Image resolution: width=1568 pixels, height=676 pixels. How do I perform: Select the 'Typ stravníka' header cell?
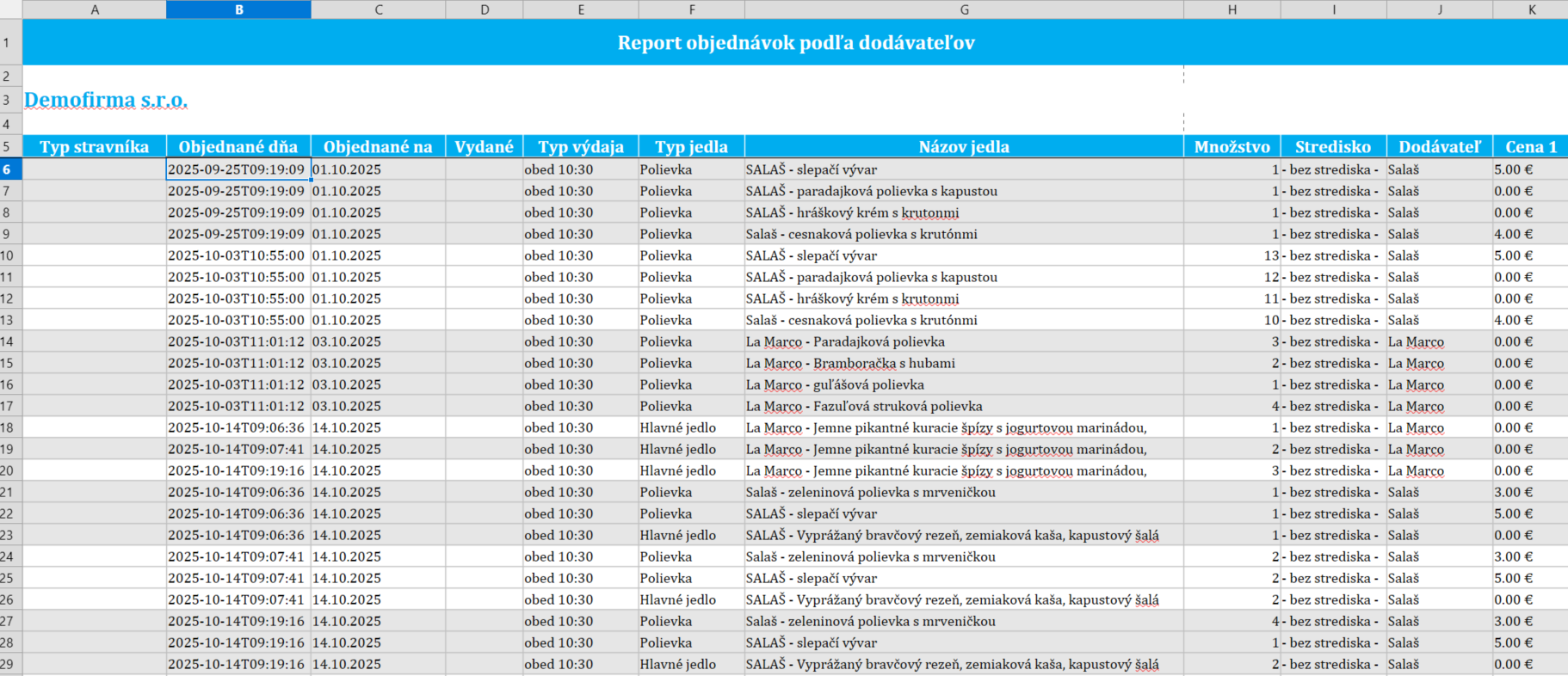[x=95, y=147]
